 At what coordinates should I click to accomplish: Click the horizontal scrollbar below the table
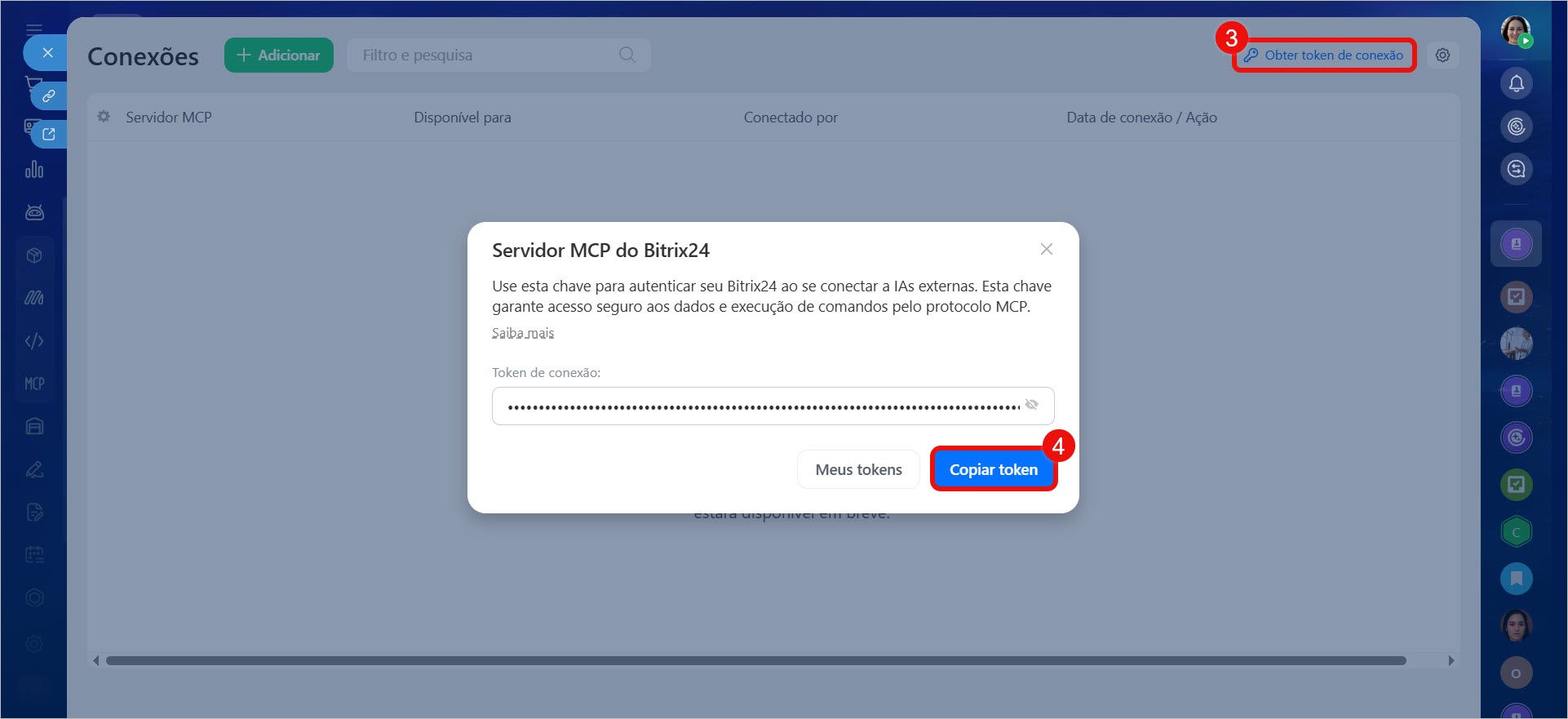coord(755,660)
